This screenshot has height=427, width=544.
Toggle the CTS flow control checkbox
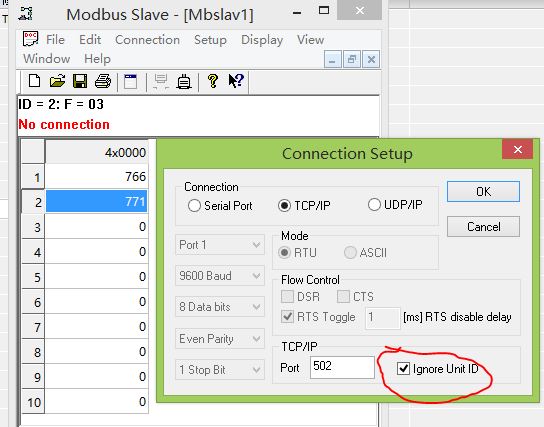point(343,297)
